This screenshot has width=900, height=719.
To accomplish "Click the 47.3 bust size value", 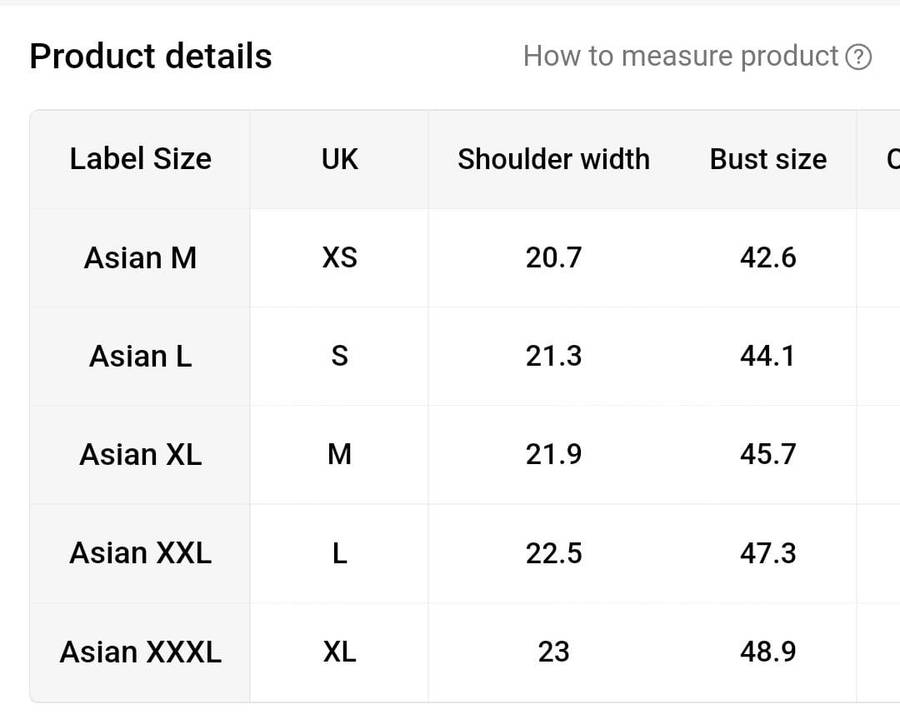I will coord(768,553).
